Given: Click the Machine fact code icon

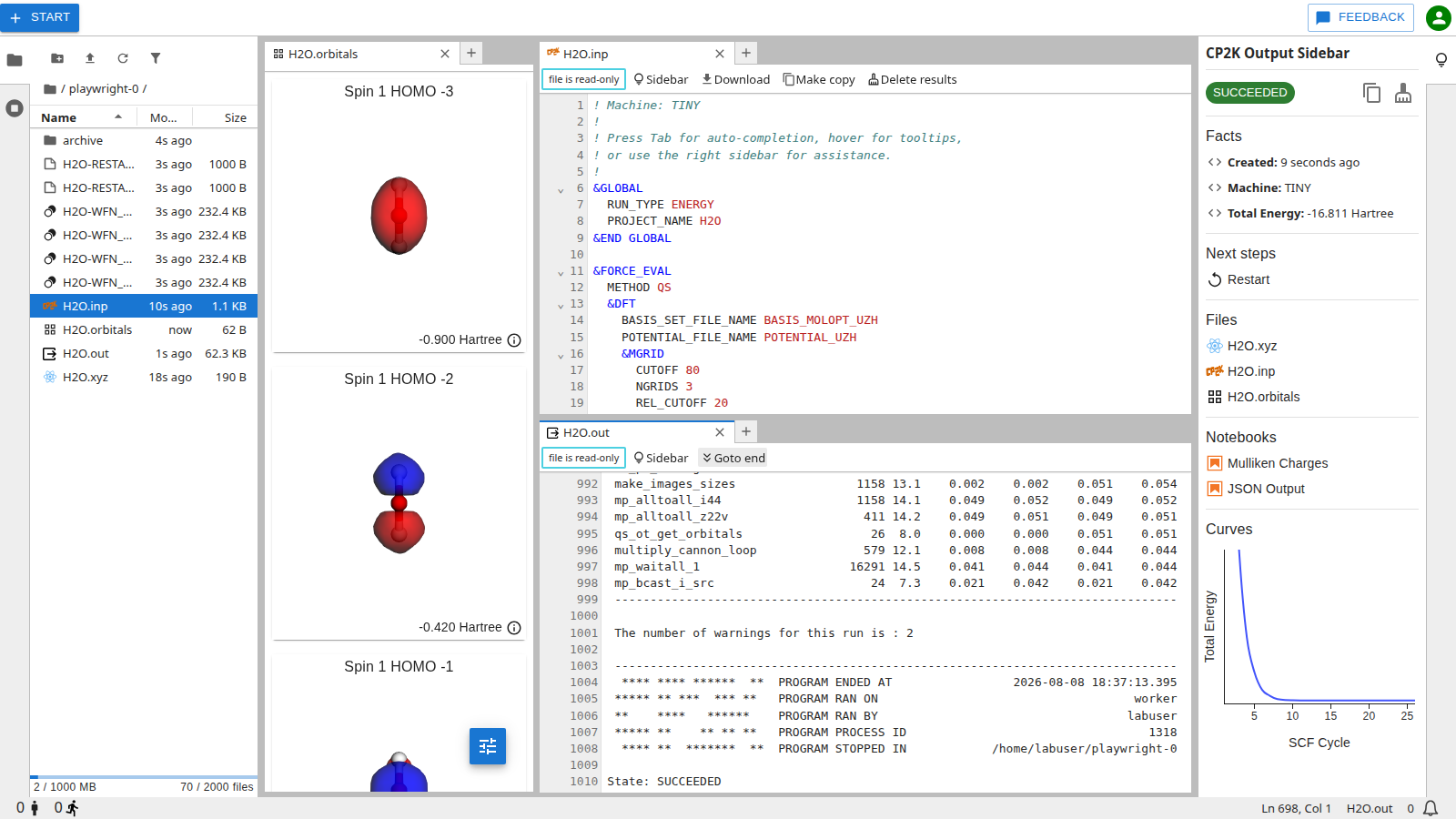Looking at the screenshot, I should 1215,187.
